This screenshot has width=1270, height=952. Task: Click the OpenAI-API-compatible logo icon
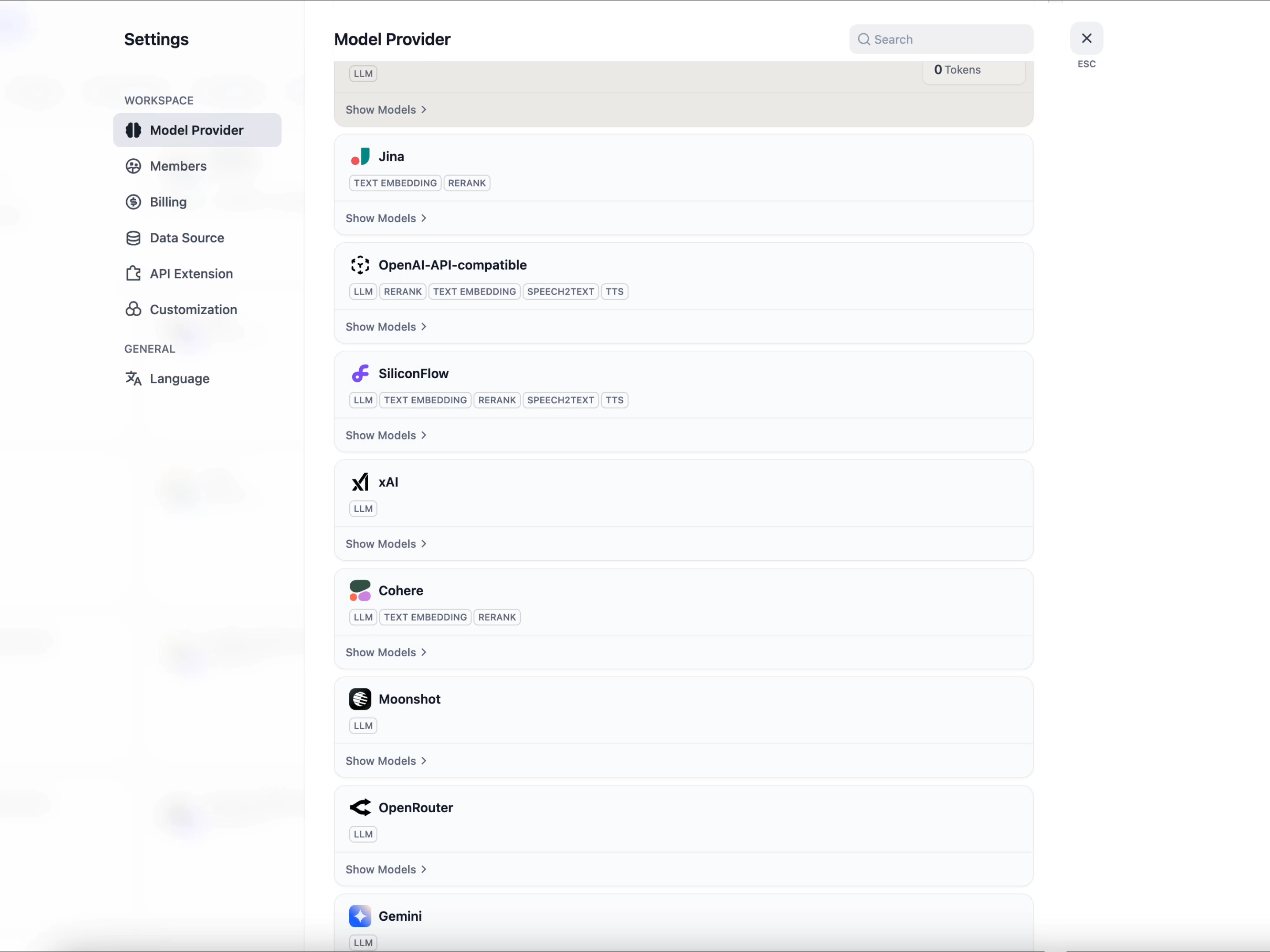pyautogui.click(x=360, y=265)
